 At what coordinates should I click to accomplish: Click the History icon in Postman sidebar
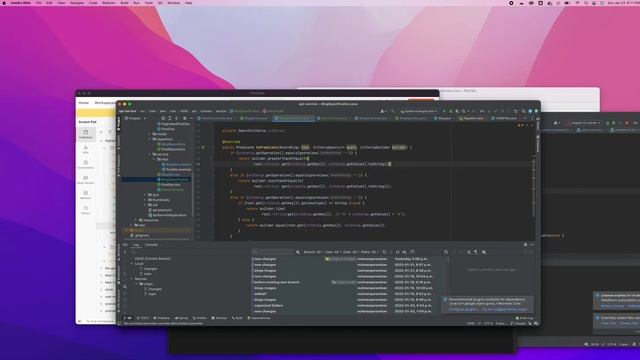86,210
